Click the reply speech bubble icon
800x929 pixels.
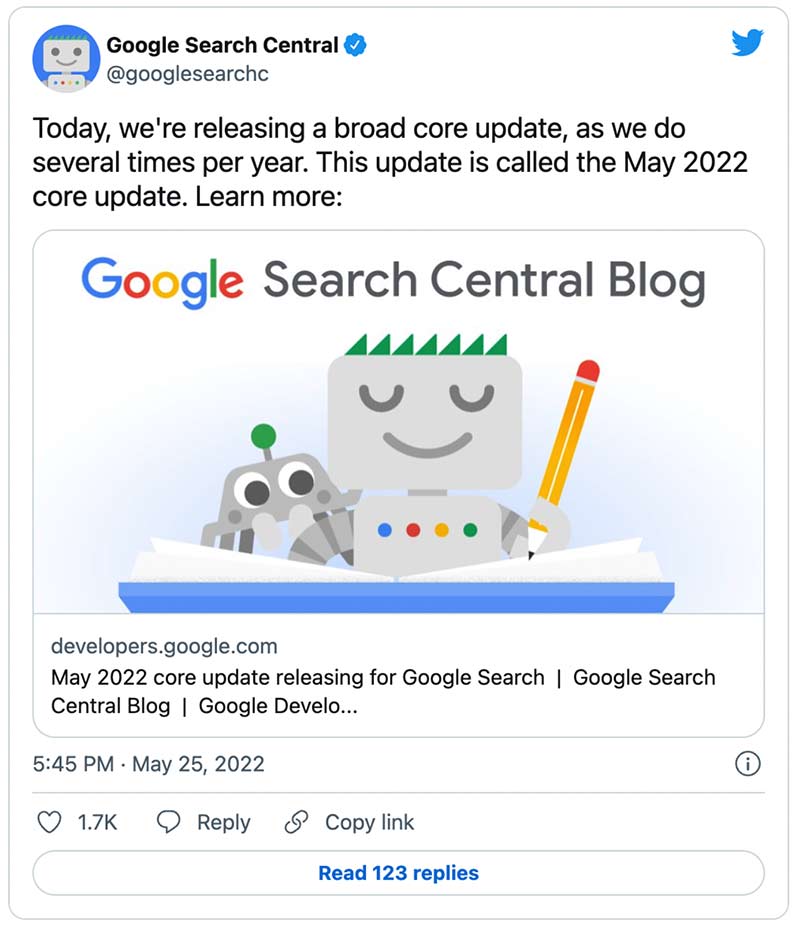[x=169, y=822]
